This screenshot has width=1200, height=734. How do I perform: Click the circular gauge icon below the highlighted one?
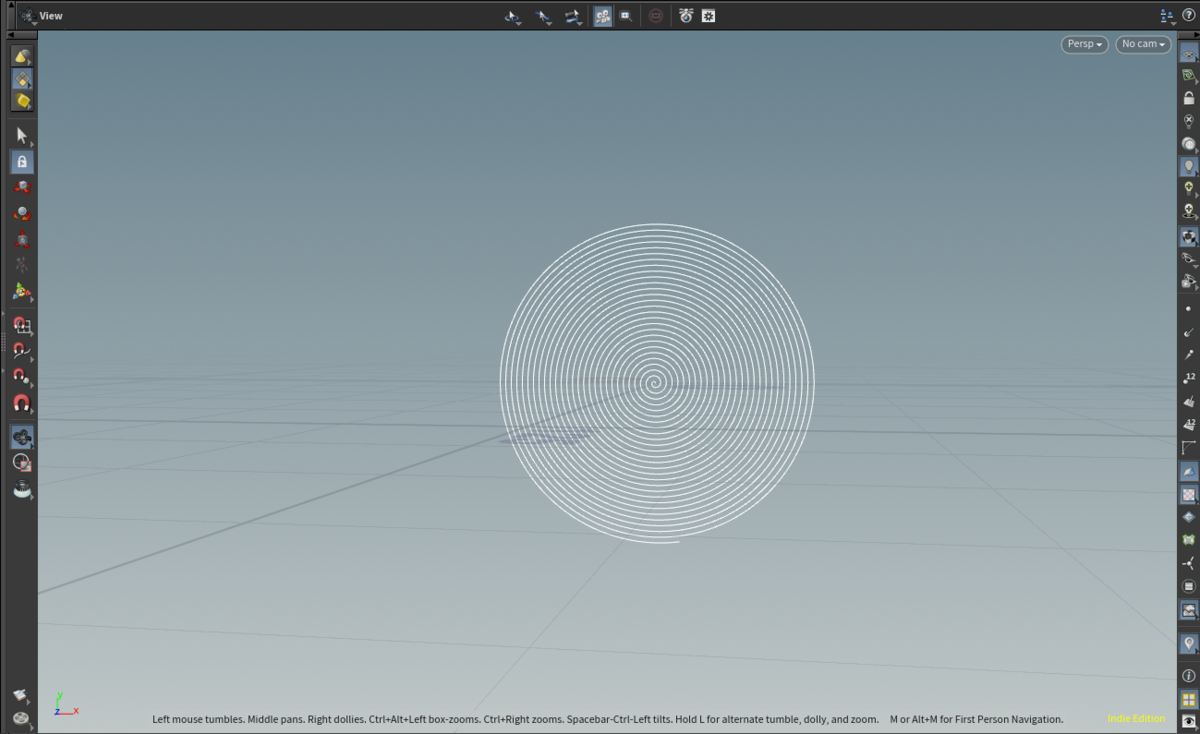(x=22, y=462)
